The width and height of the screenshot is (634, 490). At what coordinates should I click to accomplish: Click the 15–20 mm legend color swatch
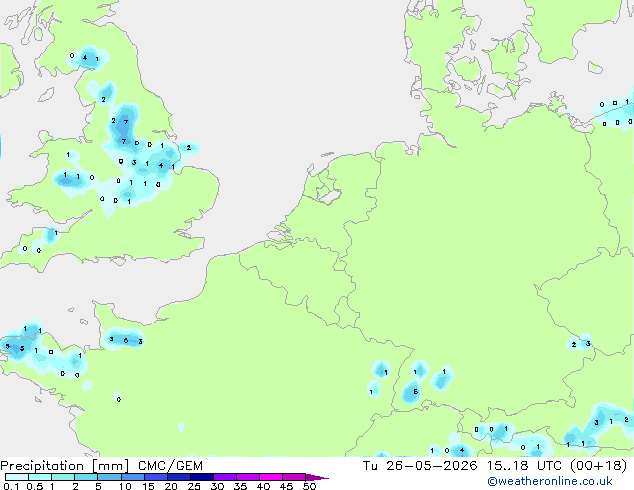155,477
